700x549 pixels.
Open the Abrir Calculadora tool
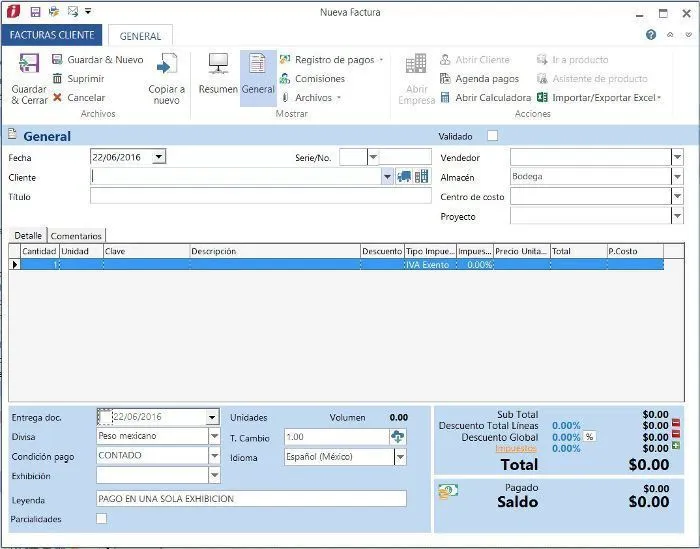[446, 98]
